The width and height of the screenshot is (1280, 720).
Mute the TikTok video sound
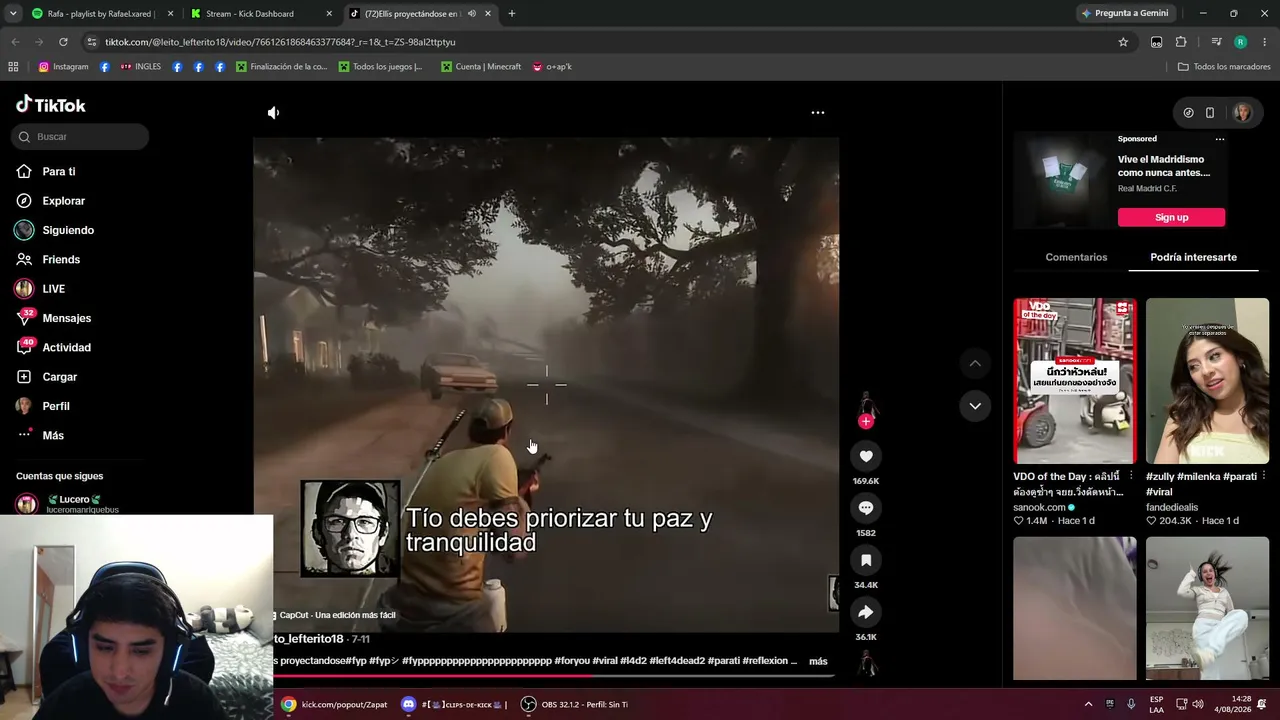point(273,113)
